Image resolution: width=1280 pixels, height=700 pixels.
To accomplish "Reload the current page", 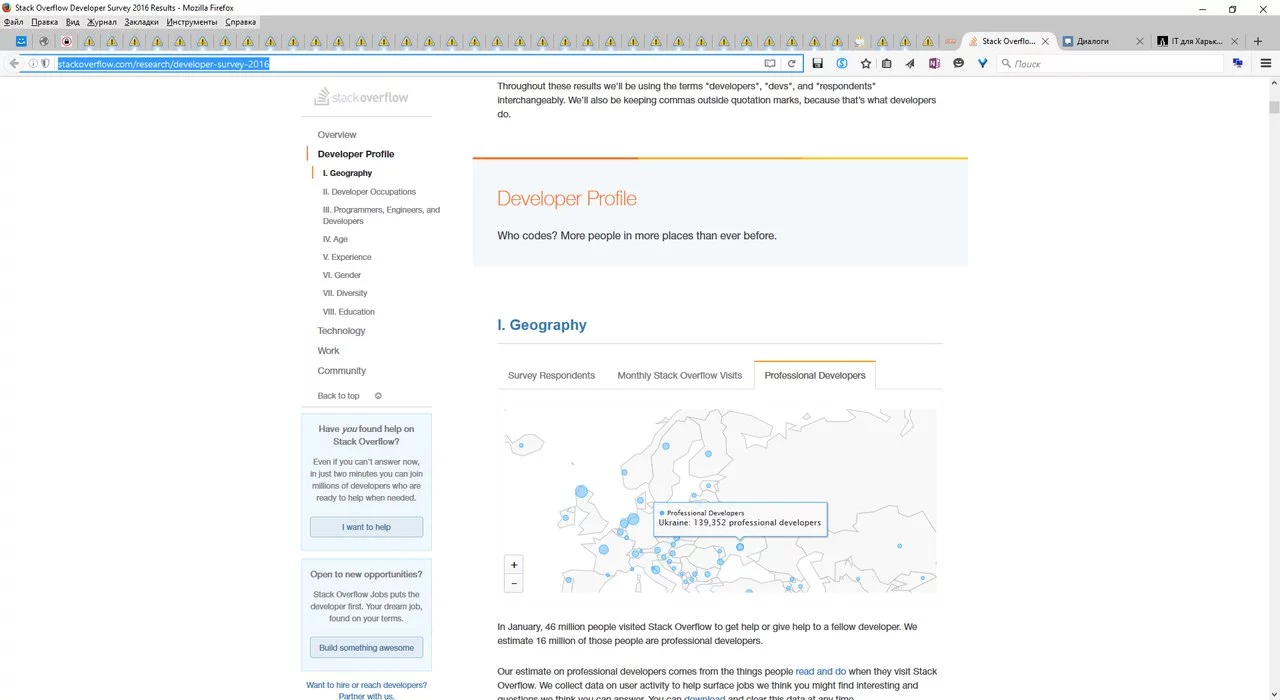I will point(791,63).
